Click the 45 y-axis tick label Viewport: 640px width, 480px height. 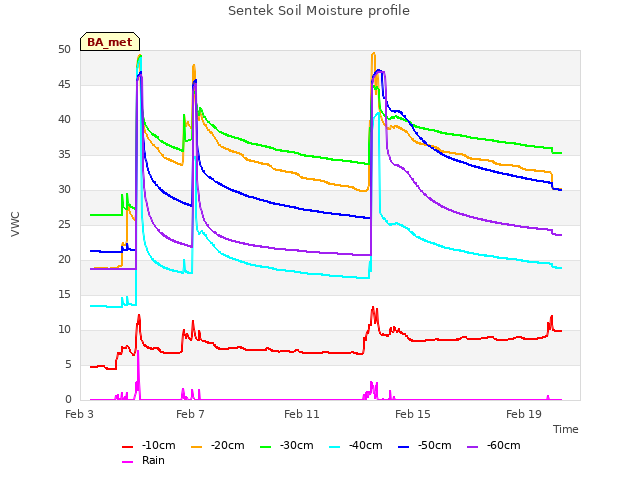coord(64,84)
